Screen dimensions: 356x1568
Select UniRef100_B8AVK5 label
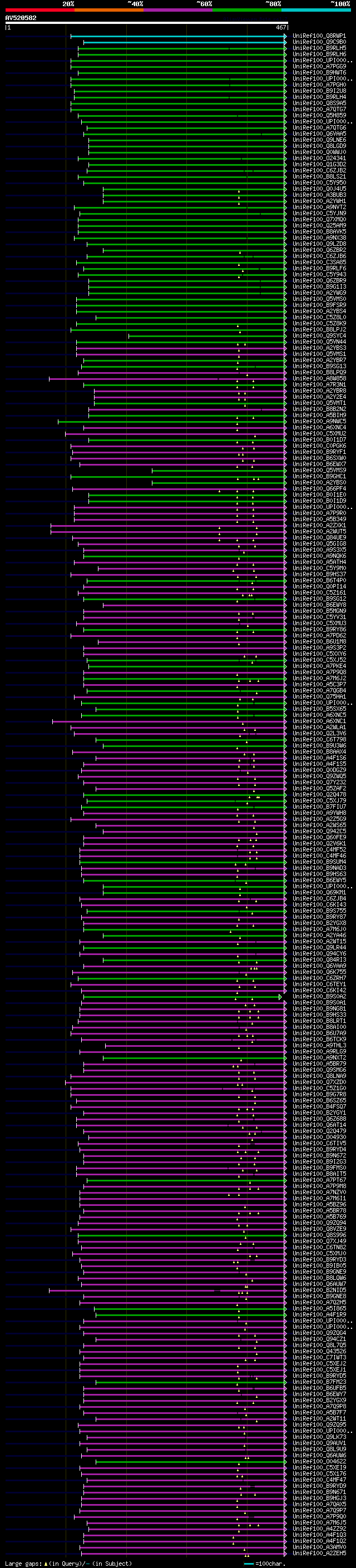click(319, 231)
